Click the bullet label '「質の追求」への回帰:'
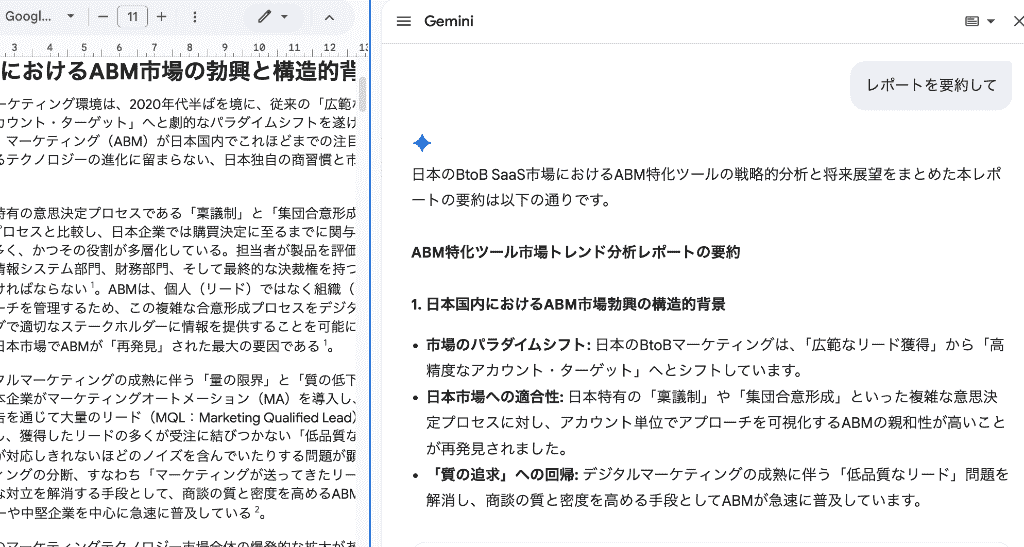The width and height of the screenshot is (1024, 547). click(x=502, y=475)
